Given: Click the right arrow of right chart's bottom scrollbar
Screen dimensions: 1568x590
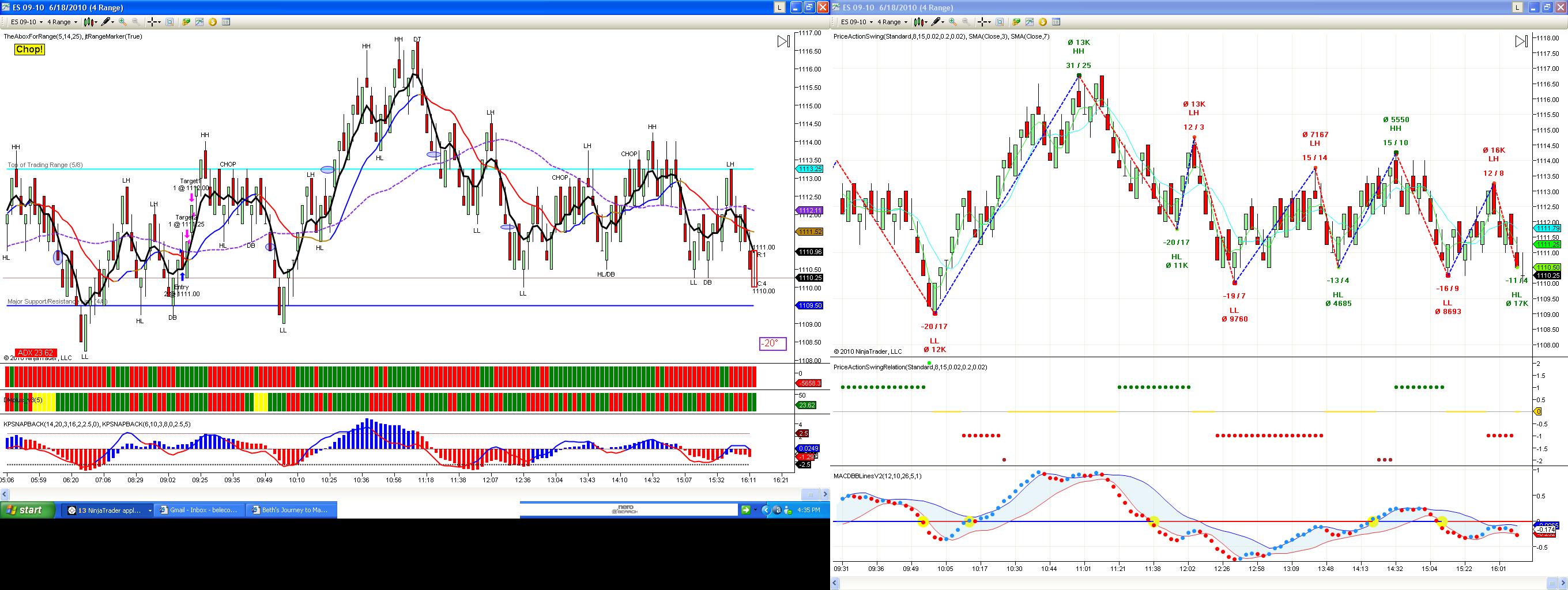Looking at the screenshot, I should pos(1562,583).
